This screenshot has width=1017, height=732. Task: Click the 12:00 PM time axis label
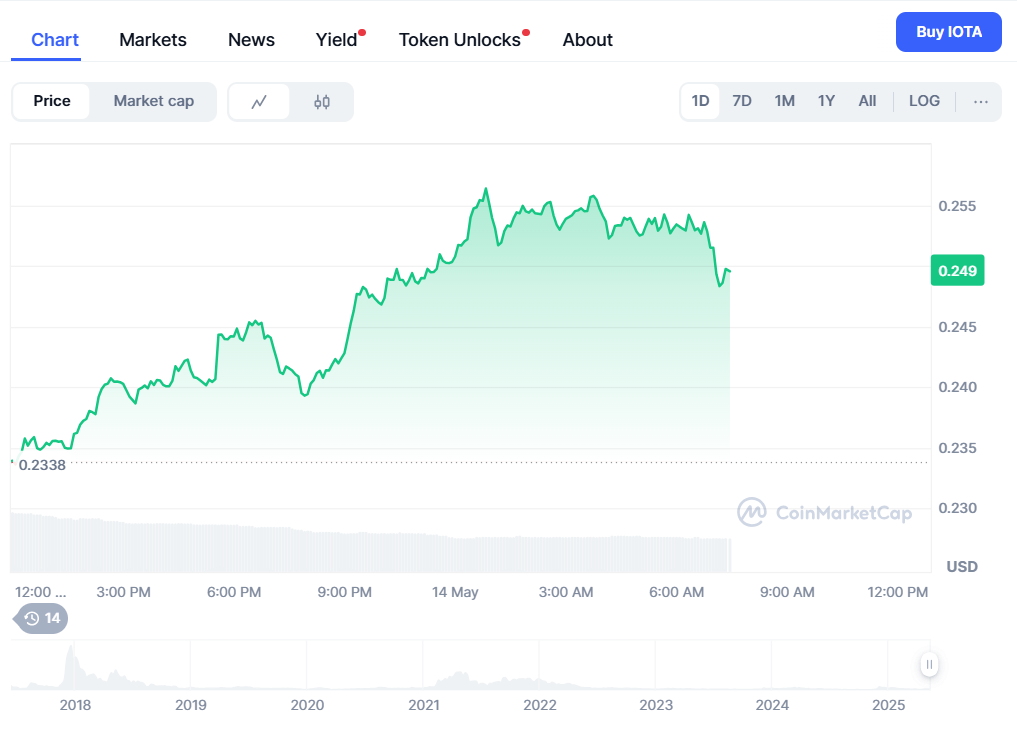(x=898, y=592)
